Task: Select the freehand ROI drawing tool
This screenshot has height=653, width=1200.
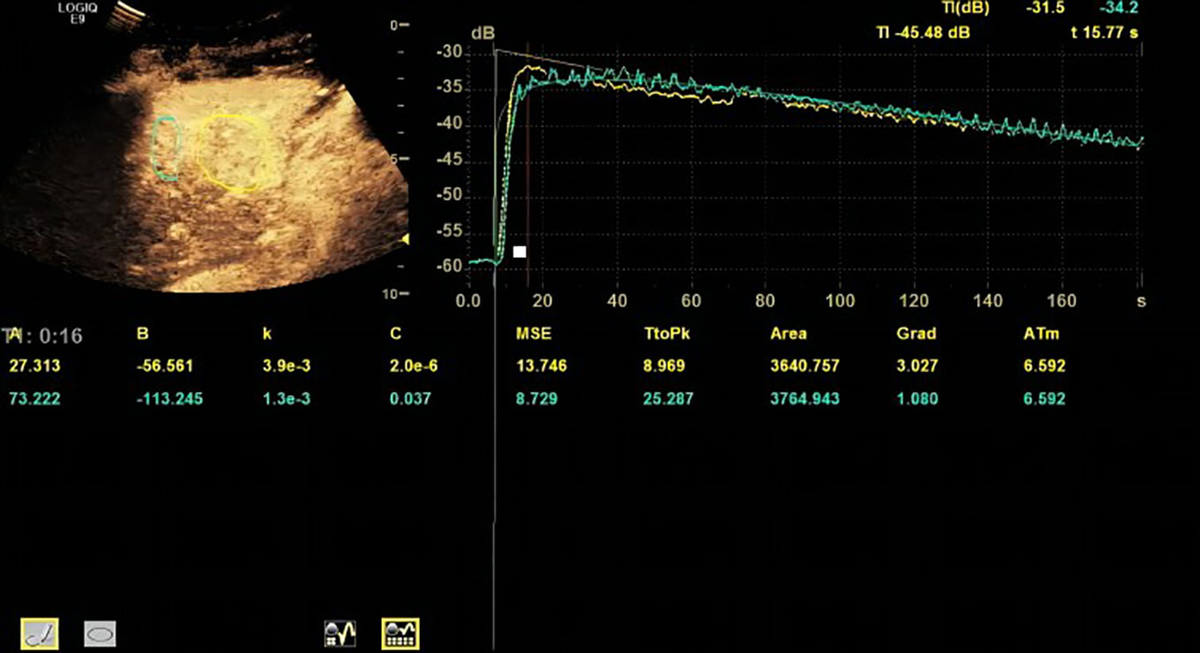Action: tap(39, 632)
